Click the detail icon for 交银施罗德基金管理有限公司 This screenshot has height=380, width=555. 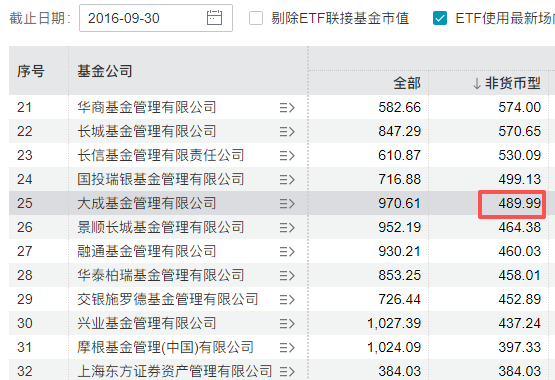click(x=287, y=300)
